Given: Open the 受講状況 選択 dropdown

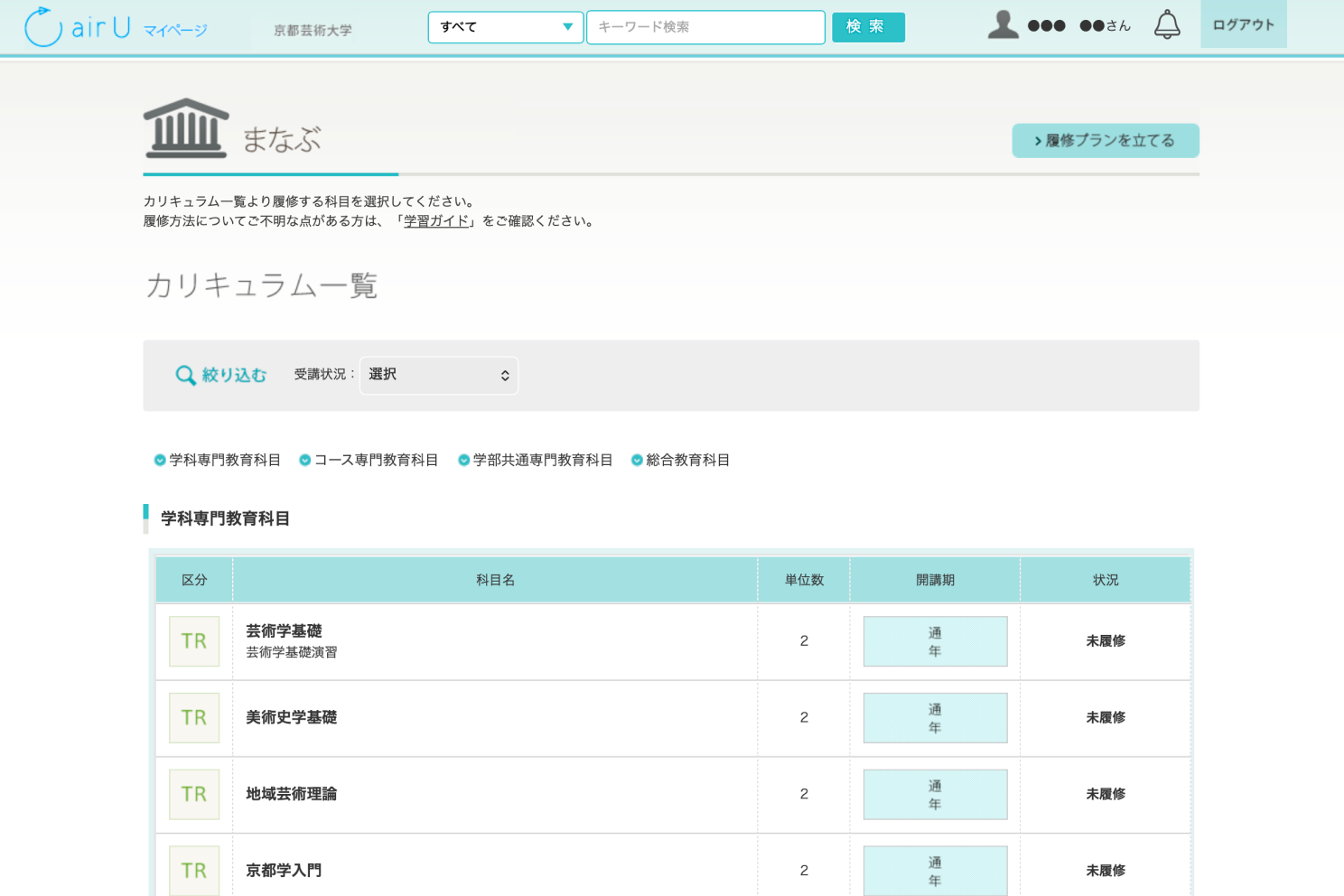Looking at the screenshot, I should tap(439, 375).
